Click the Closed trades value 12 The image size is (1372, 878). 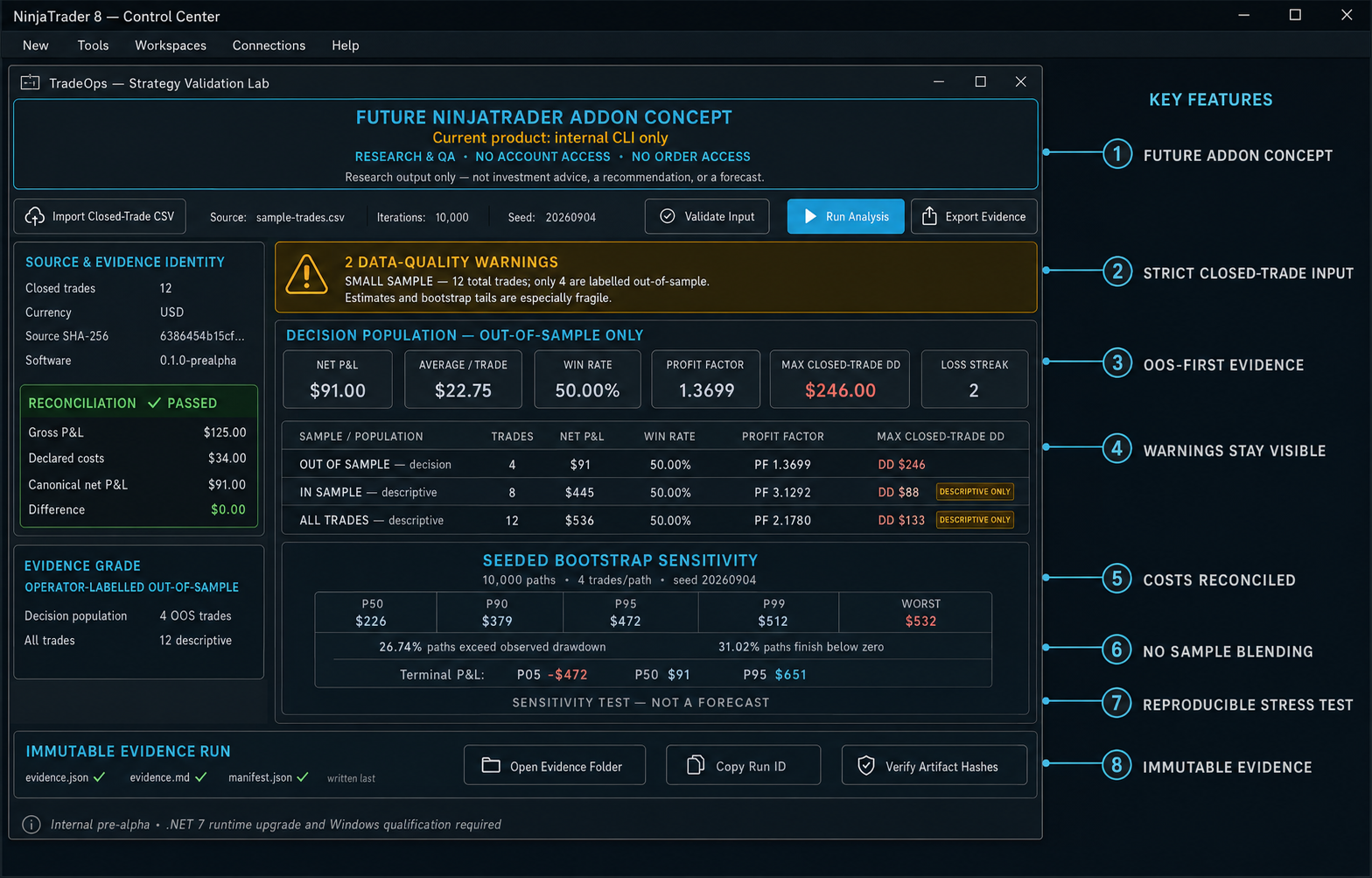(165, 288)
